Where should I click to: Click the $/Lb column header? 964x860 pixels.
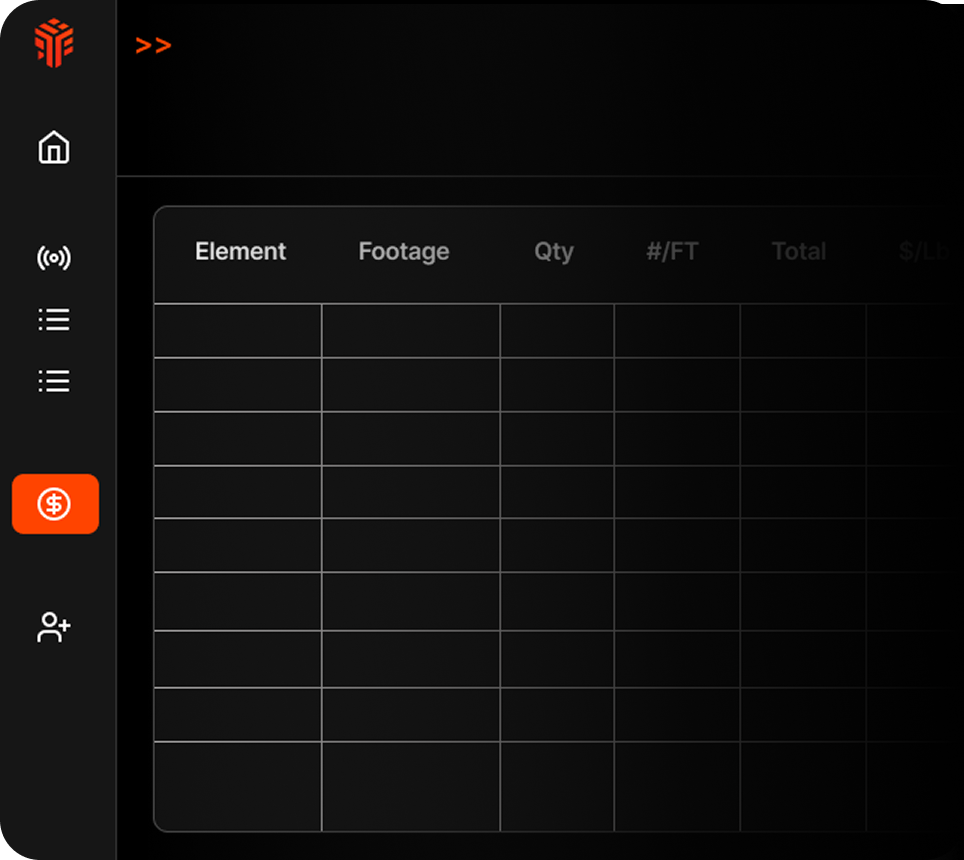click(925, 251)
